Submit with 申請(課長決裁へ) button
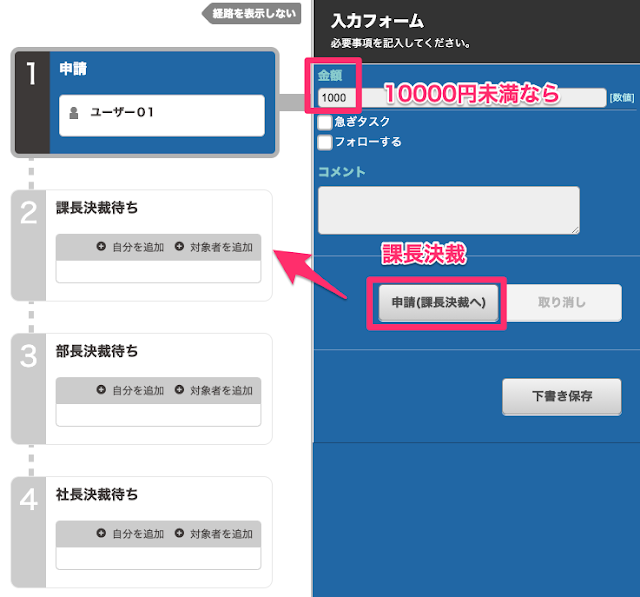Screen dimensions: 640x597 (x=438, y=302)
